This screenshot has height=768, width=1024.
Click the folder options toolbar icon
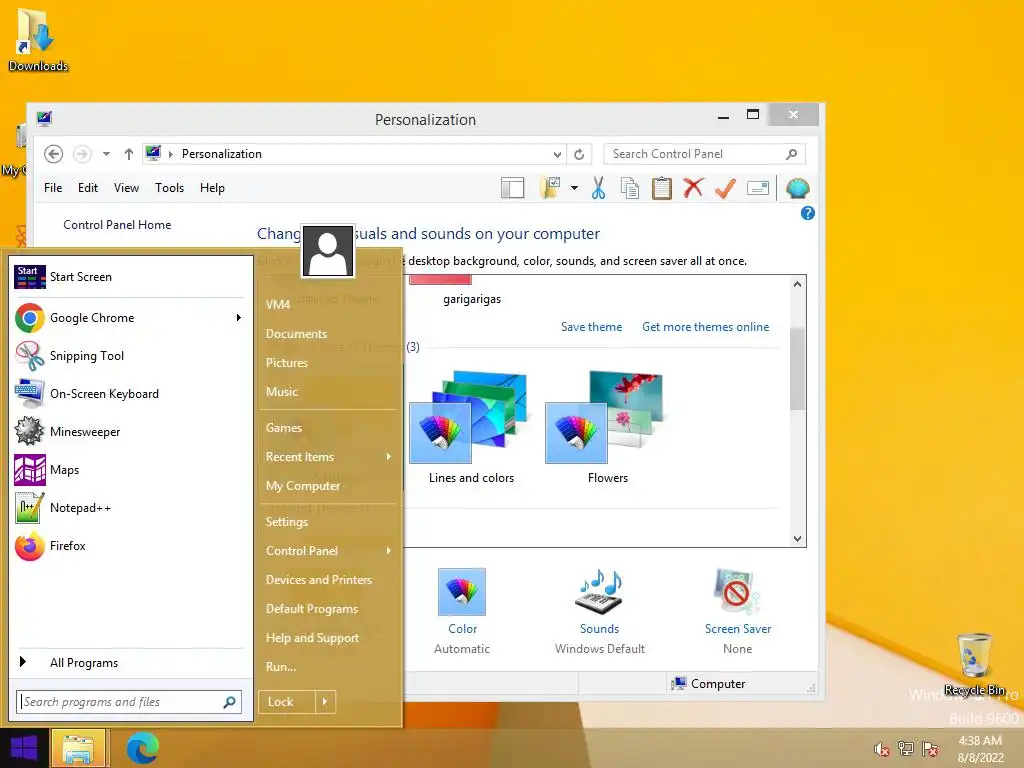pos(551,188)
